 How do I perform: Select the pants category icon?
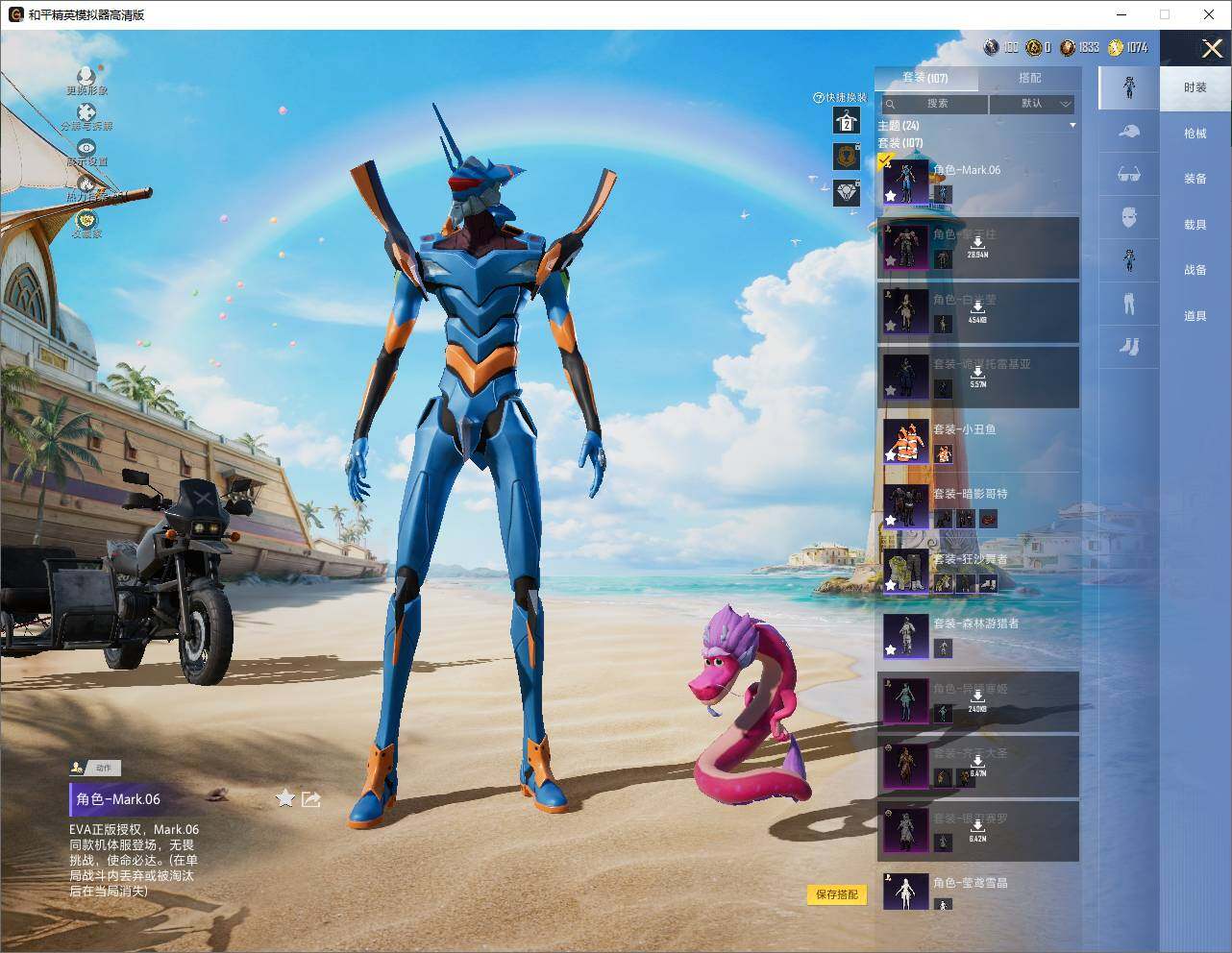click(1129, 304)
